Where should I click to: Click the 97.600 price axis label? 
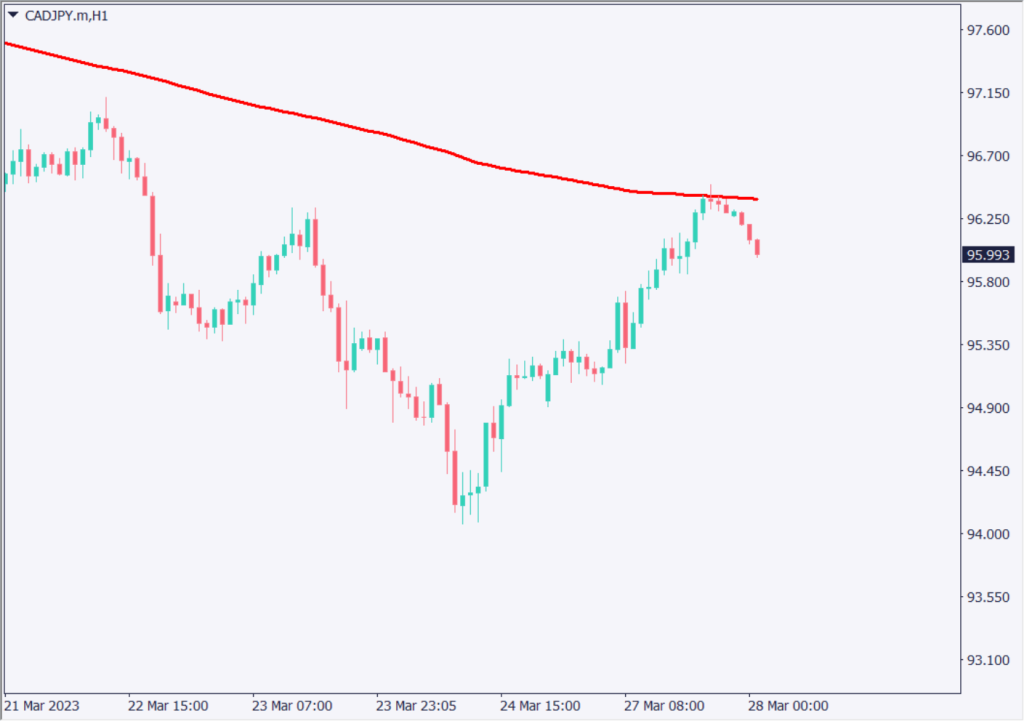coord(988,31)
